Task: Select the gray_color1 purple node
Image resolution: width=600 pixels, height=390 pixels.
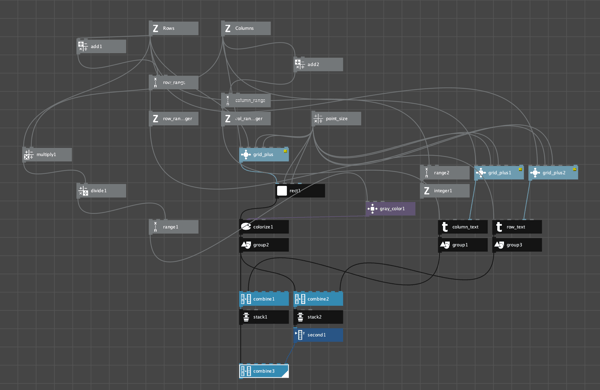Action: (x=391, y=209)
